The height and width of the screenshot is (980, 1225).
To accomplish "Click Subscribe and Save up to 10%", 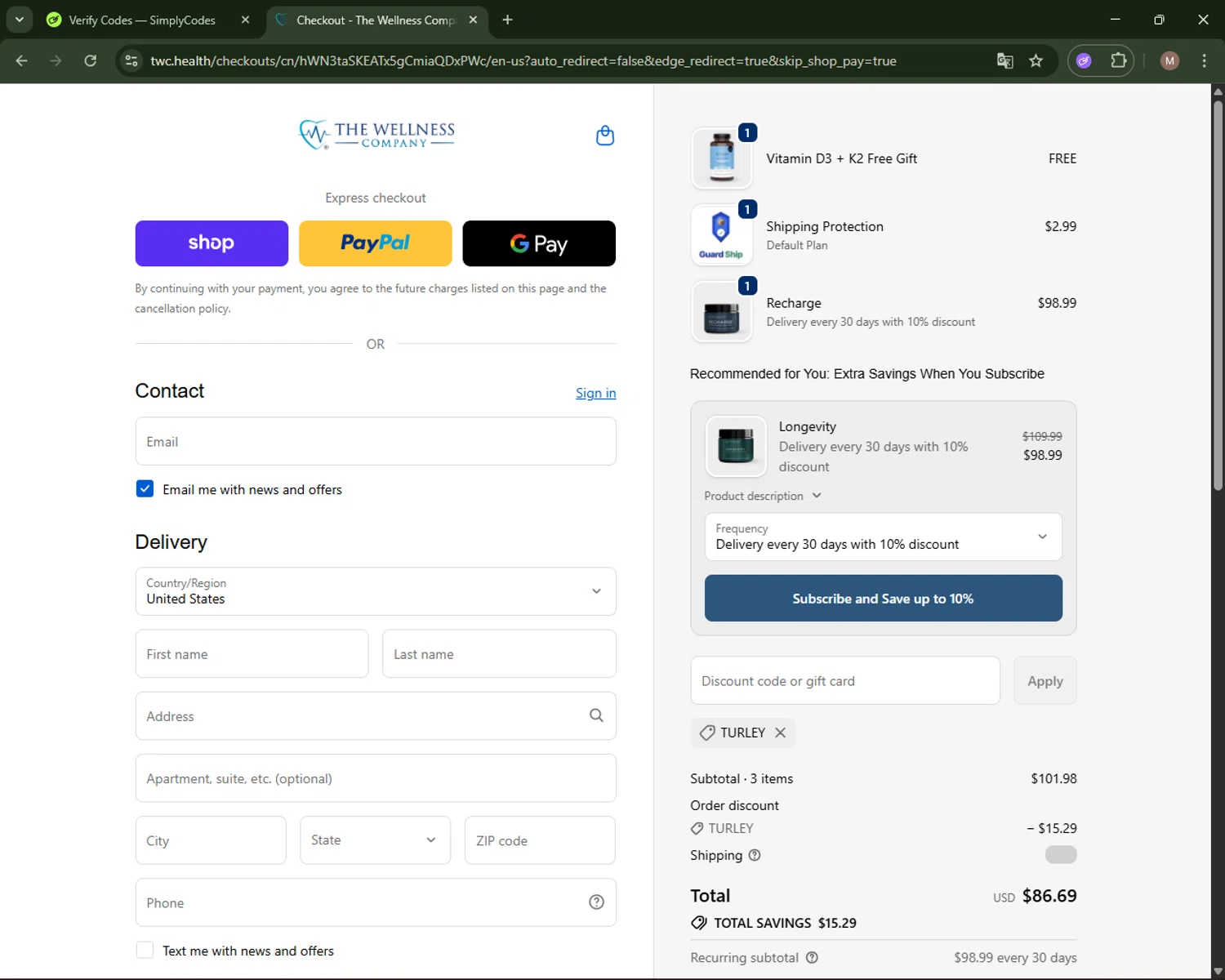I will coord(883,599).
